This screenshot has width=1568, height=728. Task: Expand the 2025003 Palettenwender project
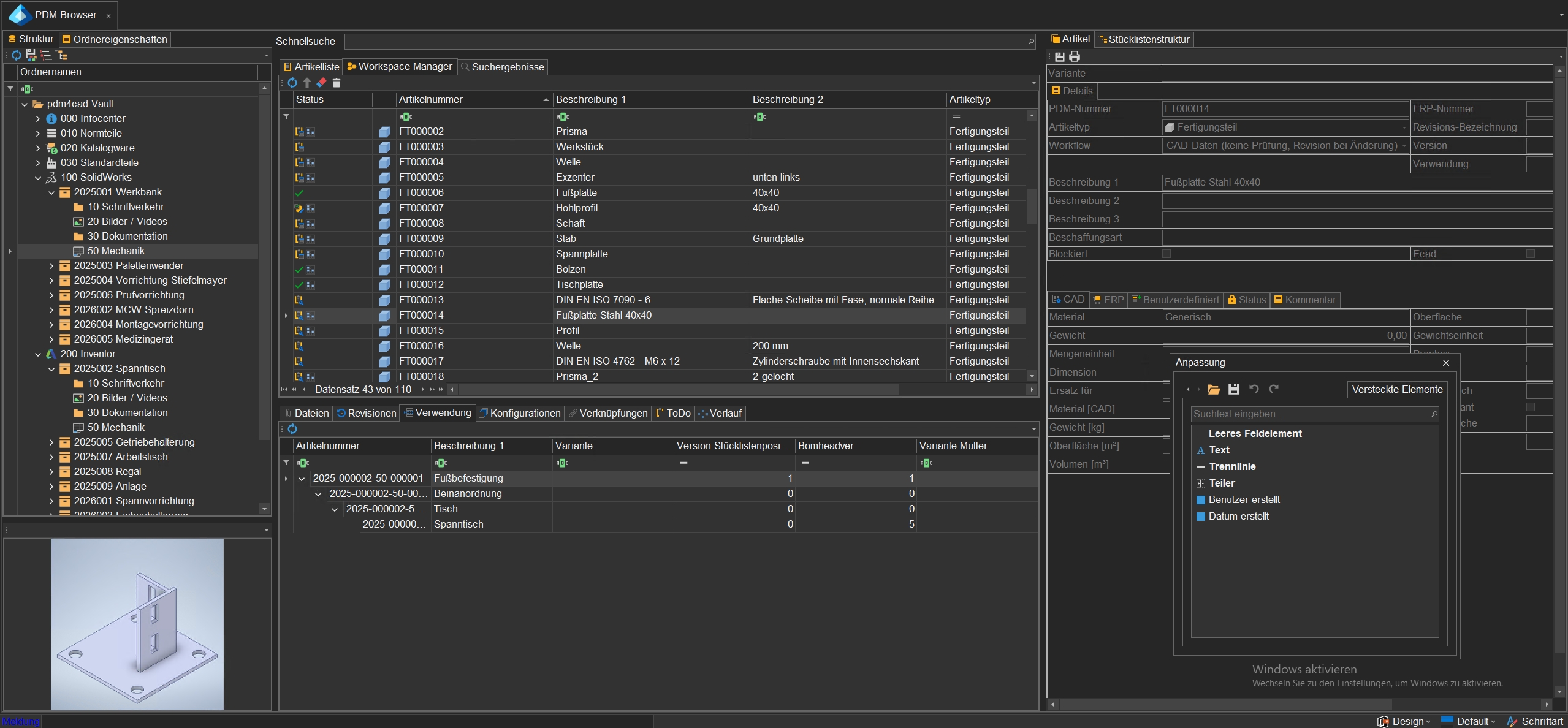click(51, 266)
